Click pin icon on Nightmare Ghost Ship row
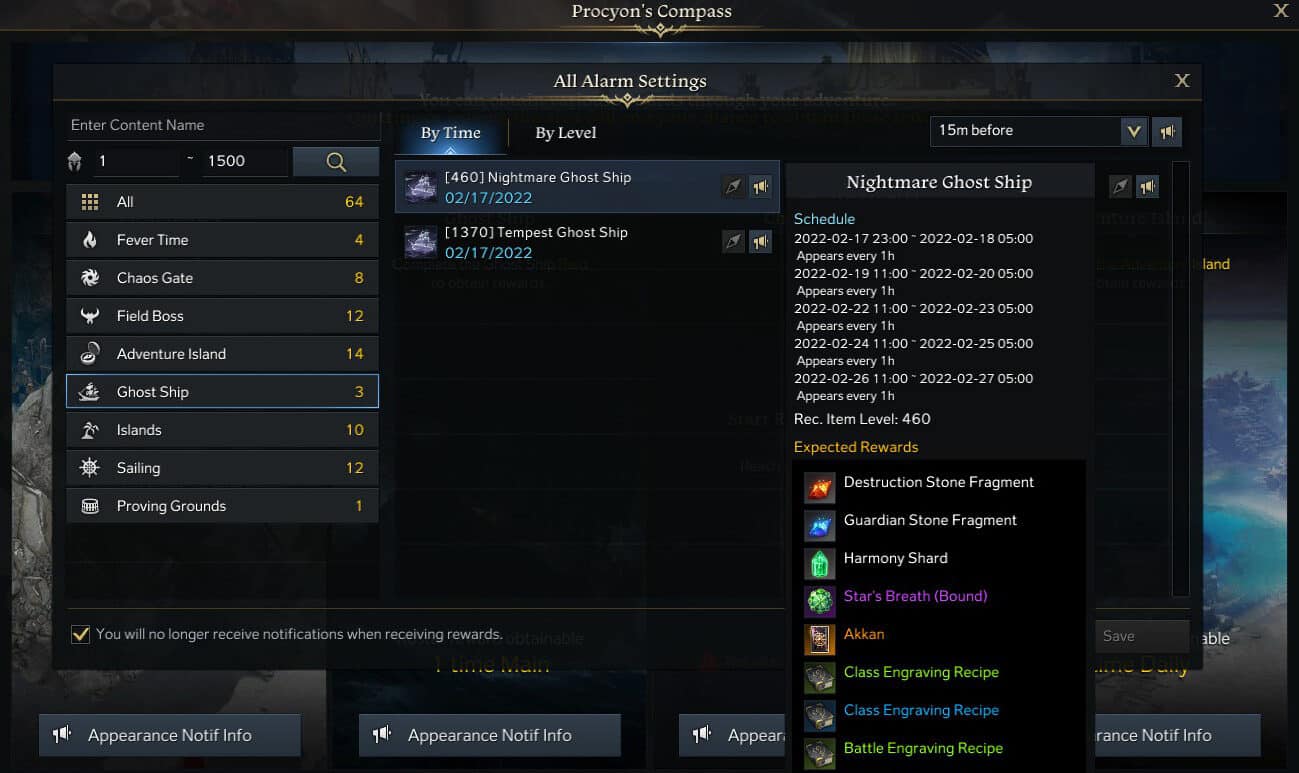Screen dimensions: 1299x773 coord(734,187)
